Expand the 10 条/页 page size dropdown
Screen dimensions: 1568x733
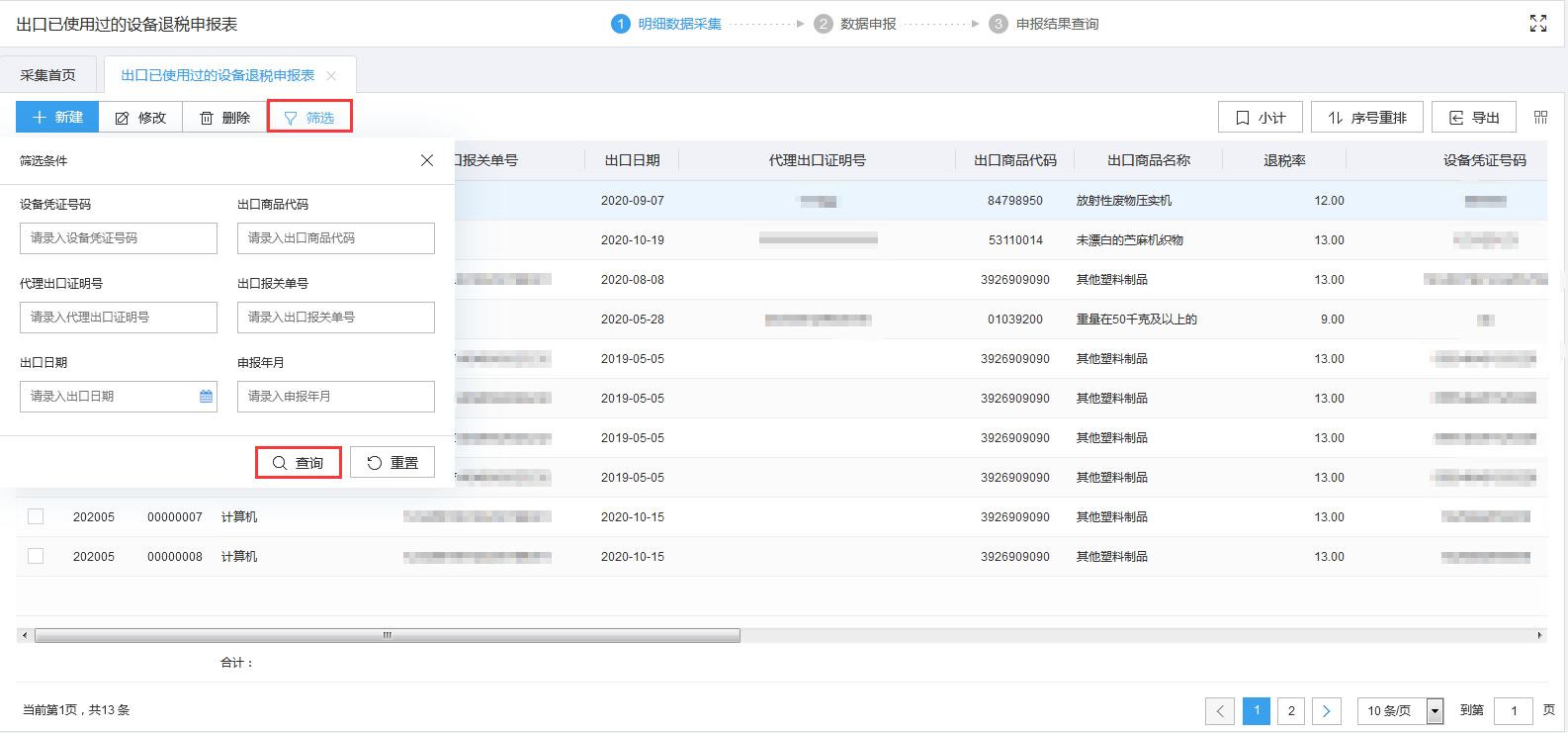point(1435,710)
